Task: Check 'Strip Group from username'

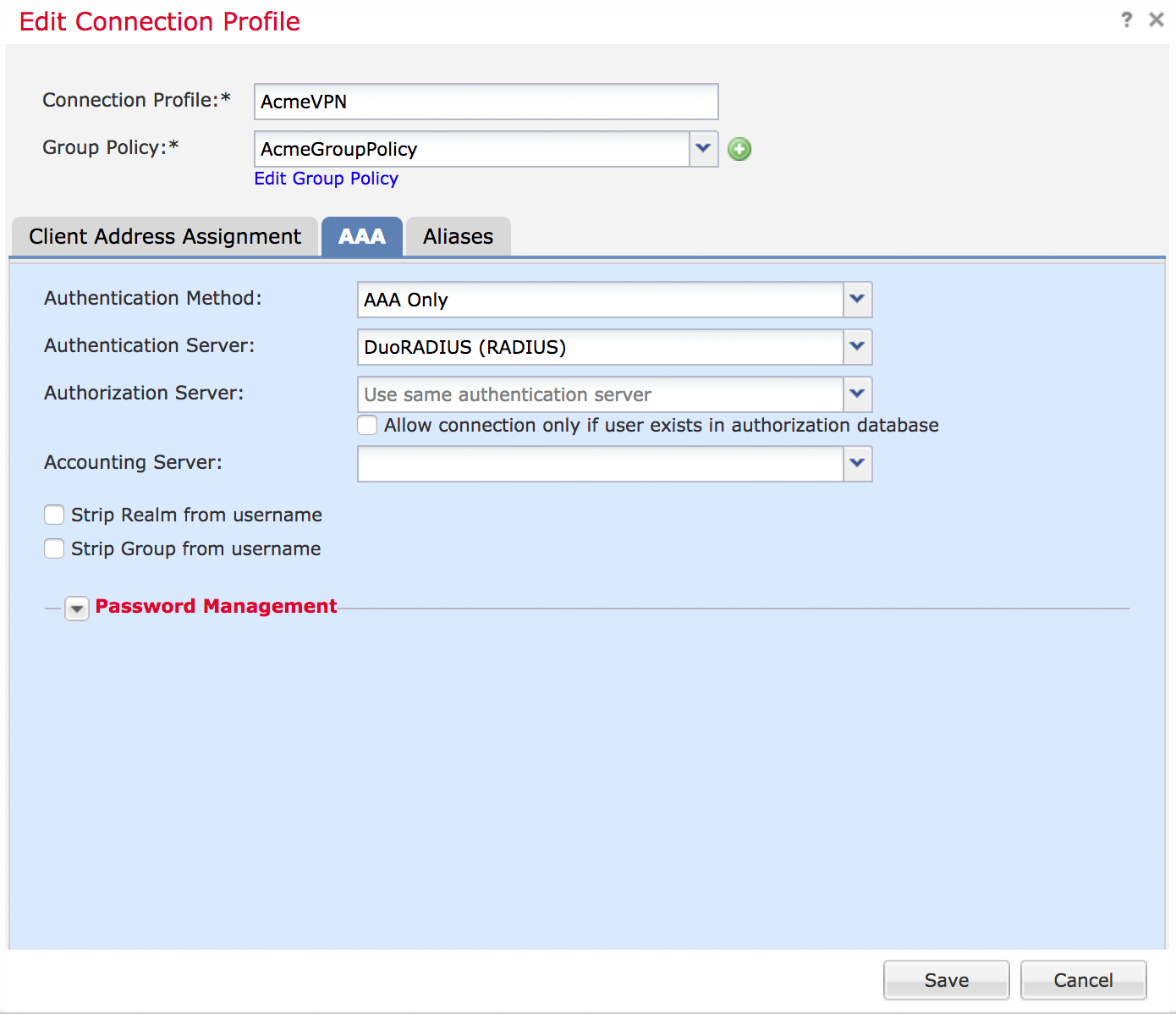Action: (x=53, y=548)
